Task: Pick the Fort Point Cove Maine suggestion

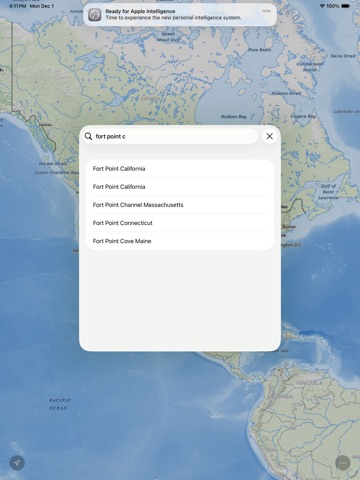Action: point(180,241)
